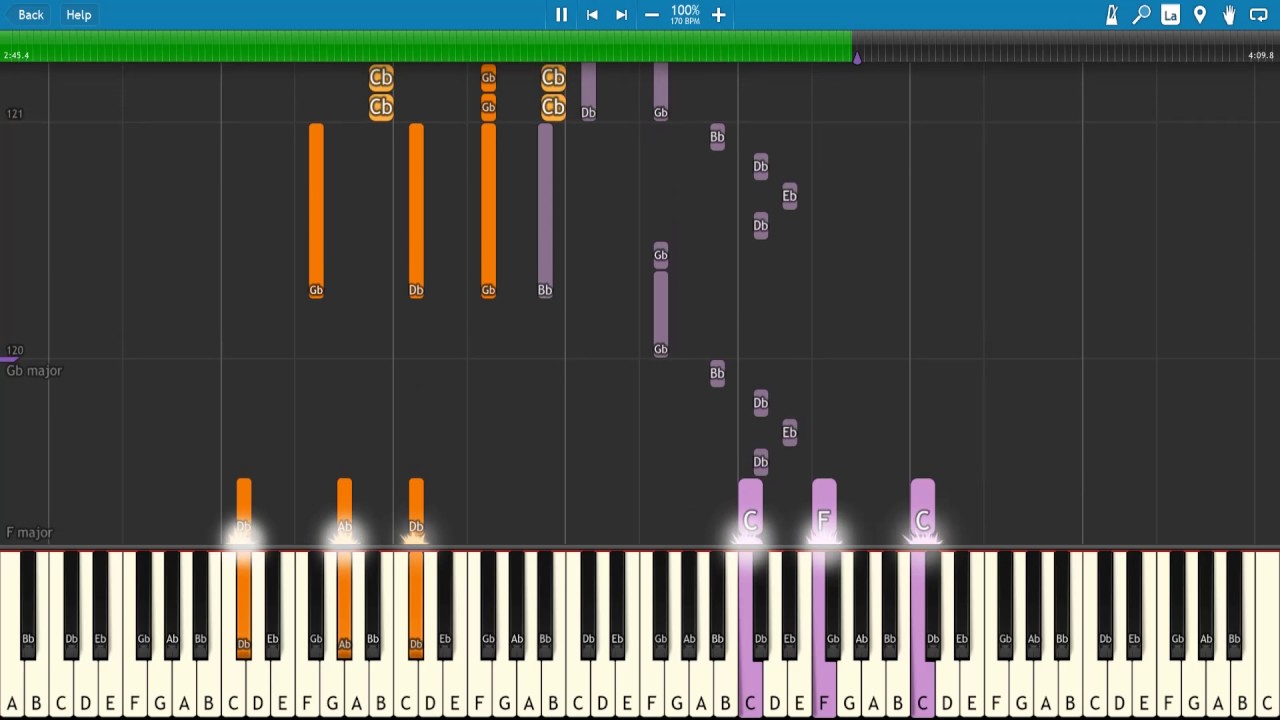Toggle the La note labels icon
This screenshot has height=720, width=1280.
click(1170, 15)
